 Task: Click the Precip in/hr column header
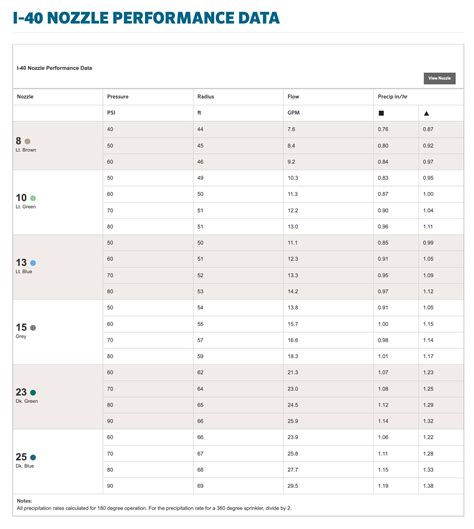click(x=392, y=96)
